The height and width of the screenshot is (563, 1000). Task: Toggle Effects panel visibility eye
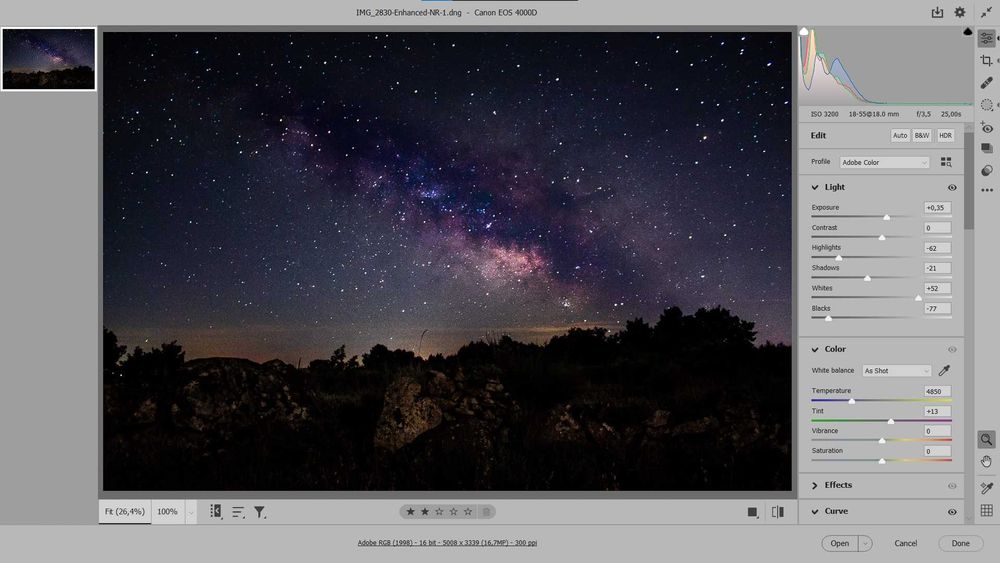click(952, 486)
